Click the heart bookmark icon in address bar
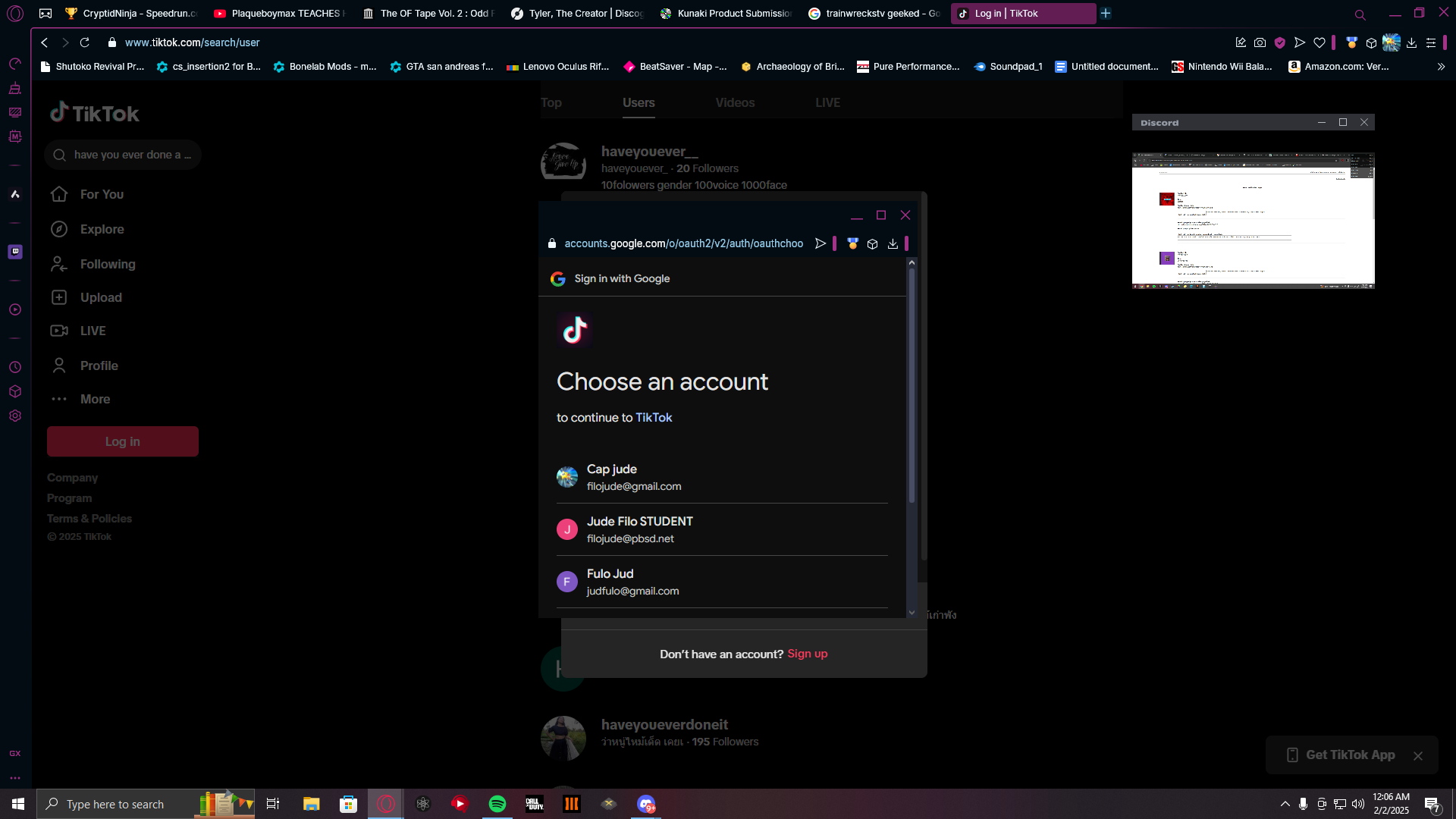 1319,42
